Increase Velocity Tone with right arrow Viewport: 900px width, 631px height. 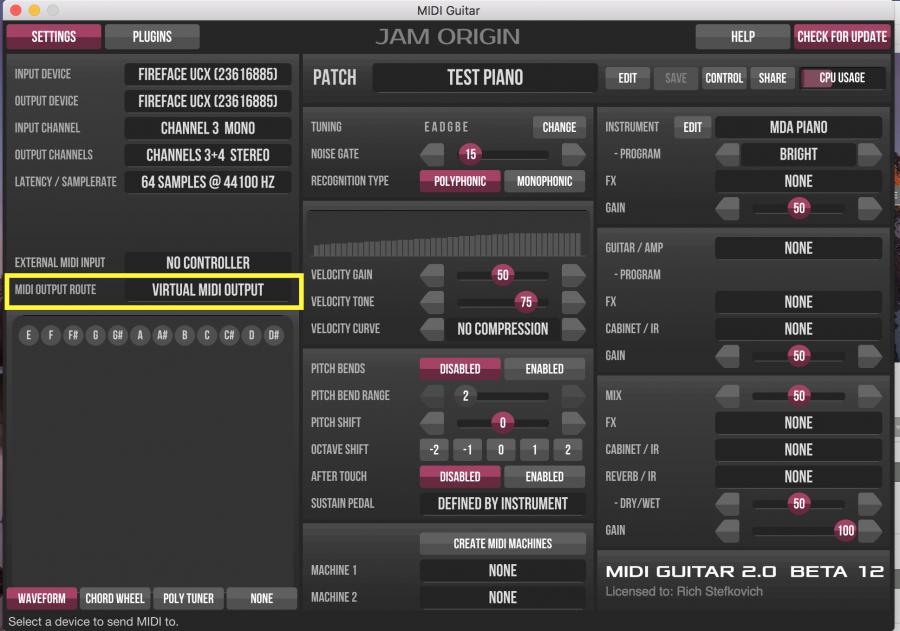573,302
